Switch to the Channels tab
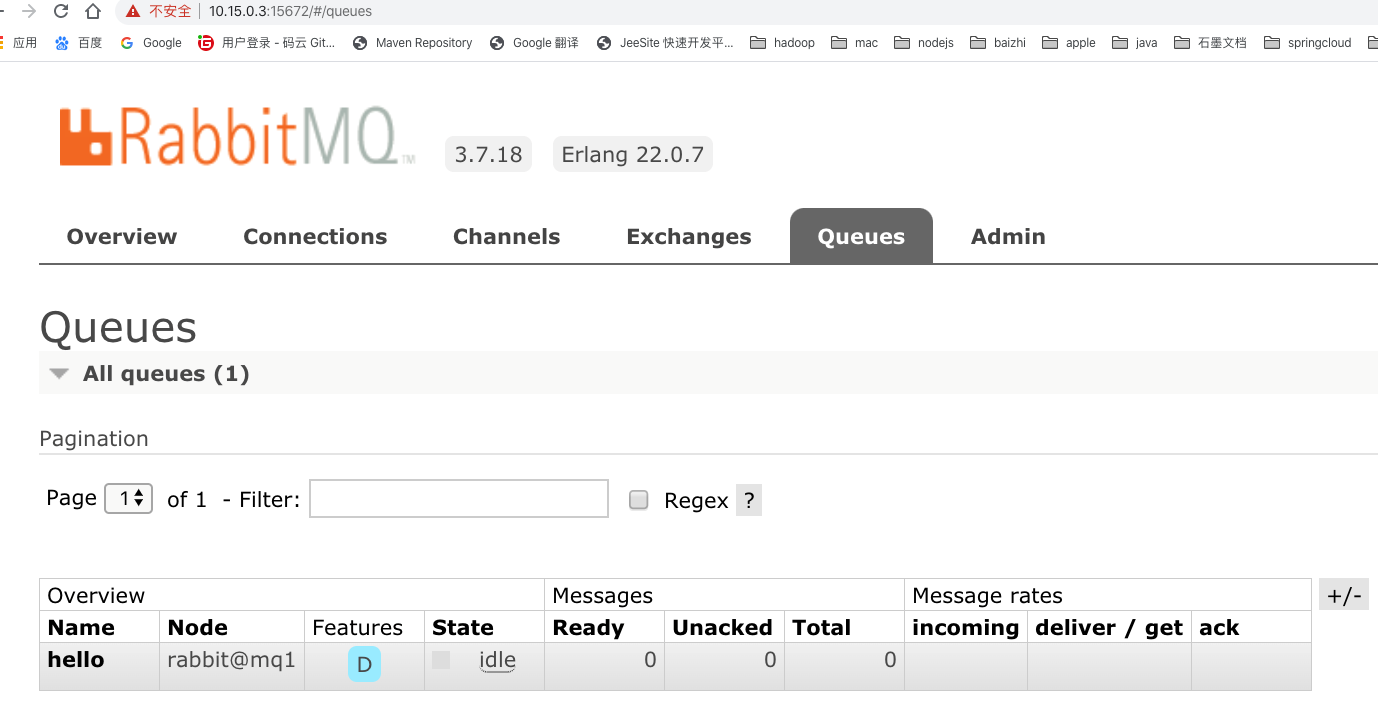This screenshot has width=1378, height=707. coord(507,237)
